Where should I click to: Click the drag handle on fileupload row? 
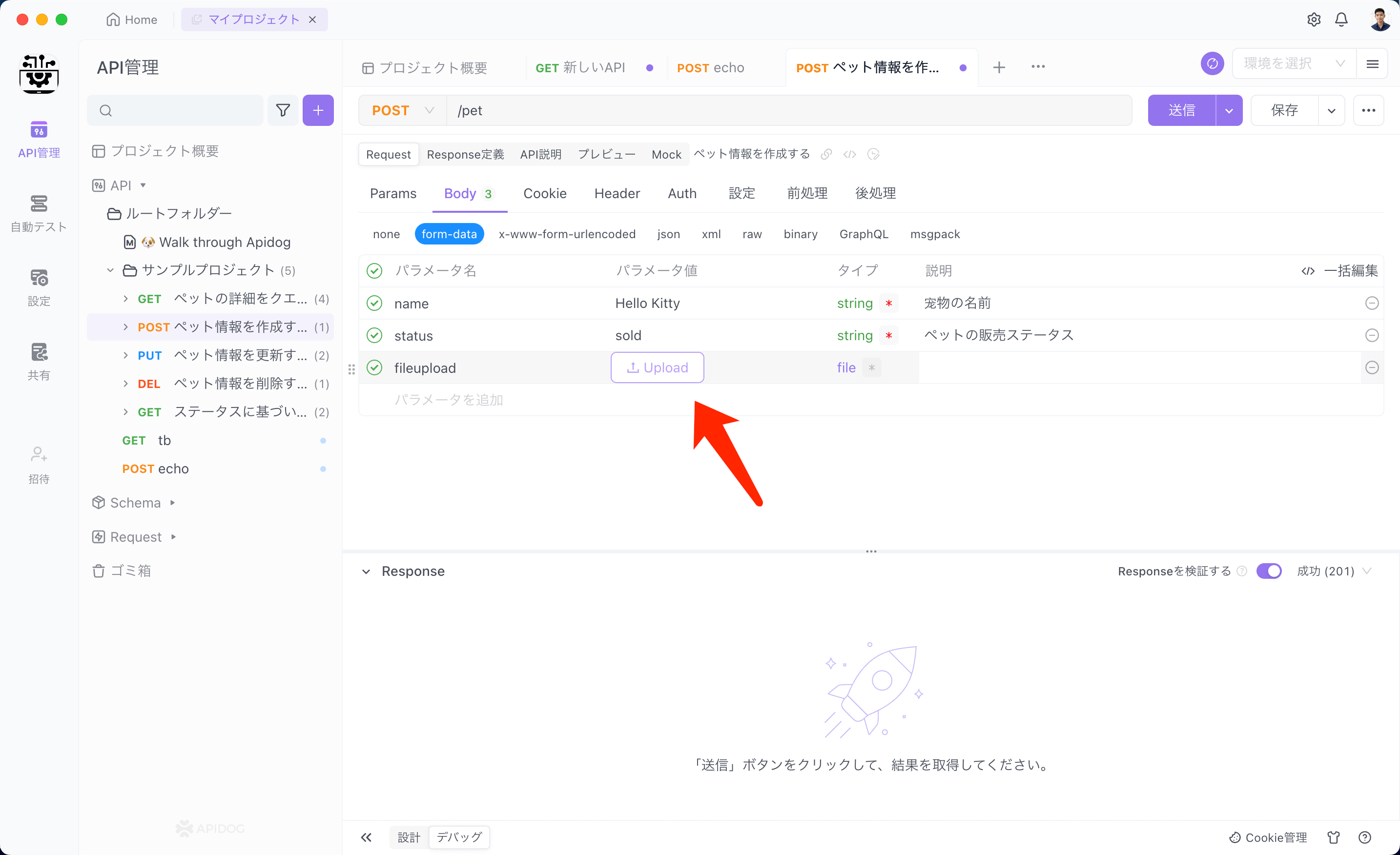pos(351,369)
